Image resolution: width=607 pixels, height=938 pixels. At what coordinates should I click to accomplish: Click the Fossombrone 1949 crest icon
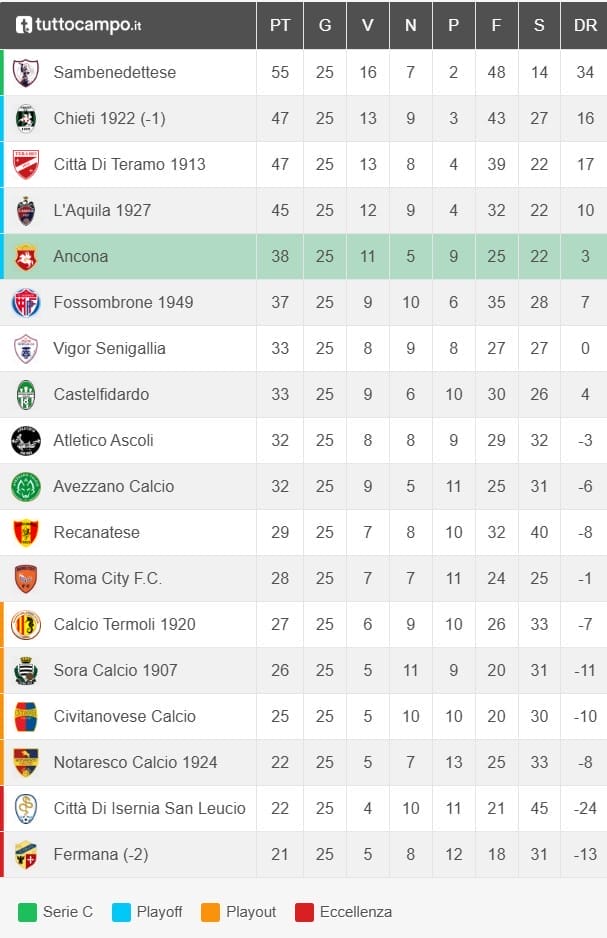coord(25,303)
